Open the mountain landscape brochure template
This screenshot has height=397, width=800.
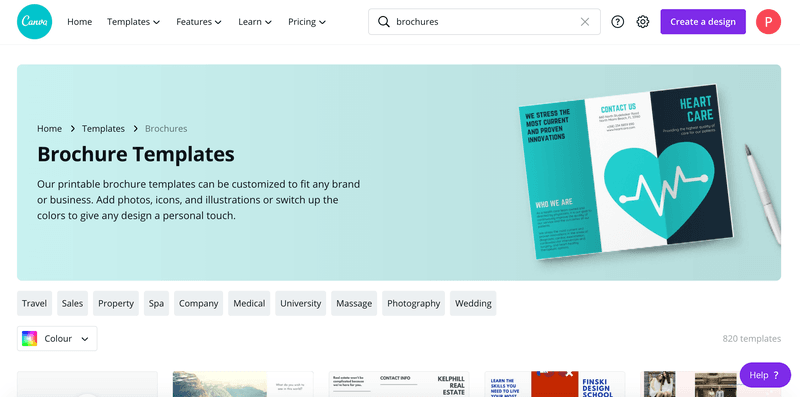[243, 384]
